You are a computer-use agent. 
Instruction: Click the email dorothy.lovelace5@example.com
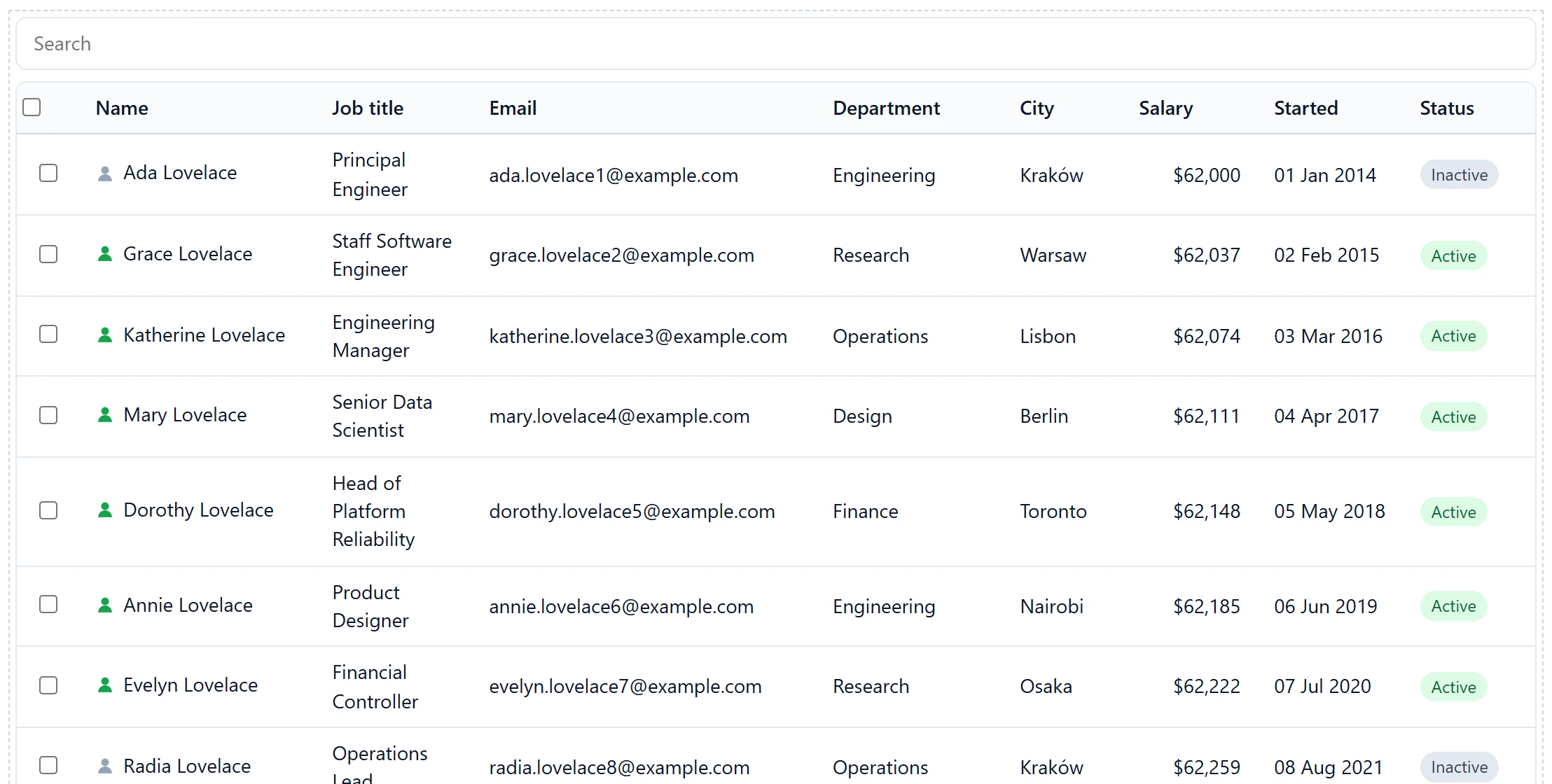point(632,511)
